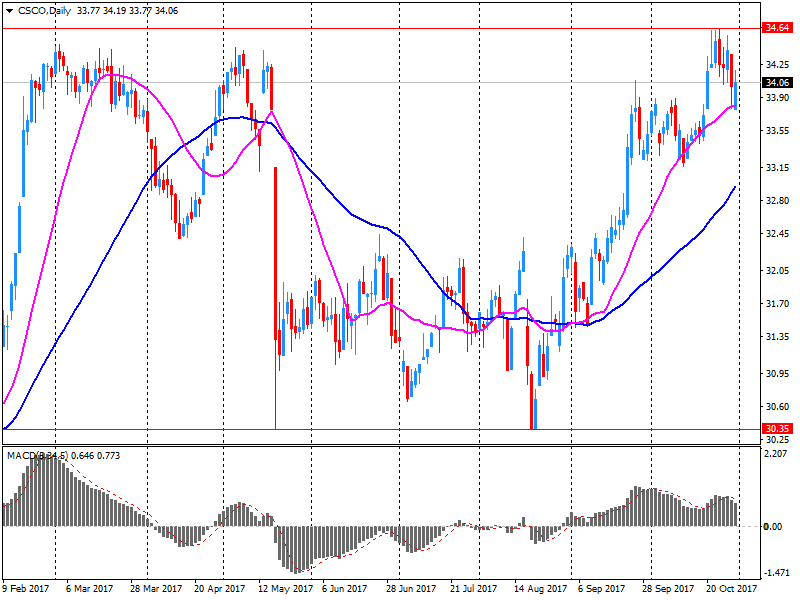Click the 28 Jun 2017 date label
This screenshot has width=800, height=600.
411,588
